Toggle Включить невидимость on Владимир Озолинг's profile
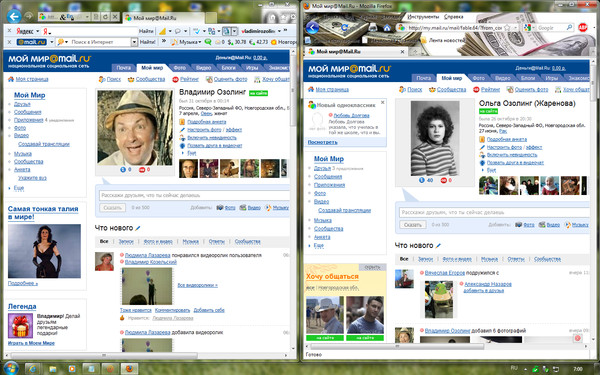The height and width of the screenshot is (375, 600). (212, 138)
